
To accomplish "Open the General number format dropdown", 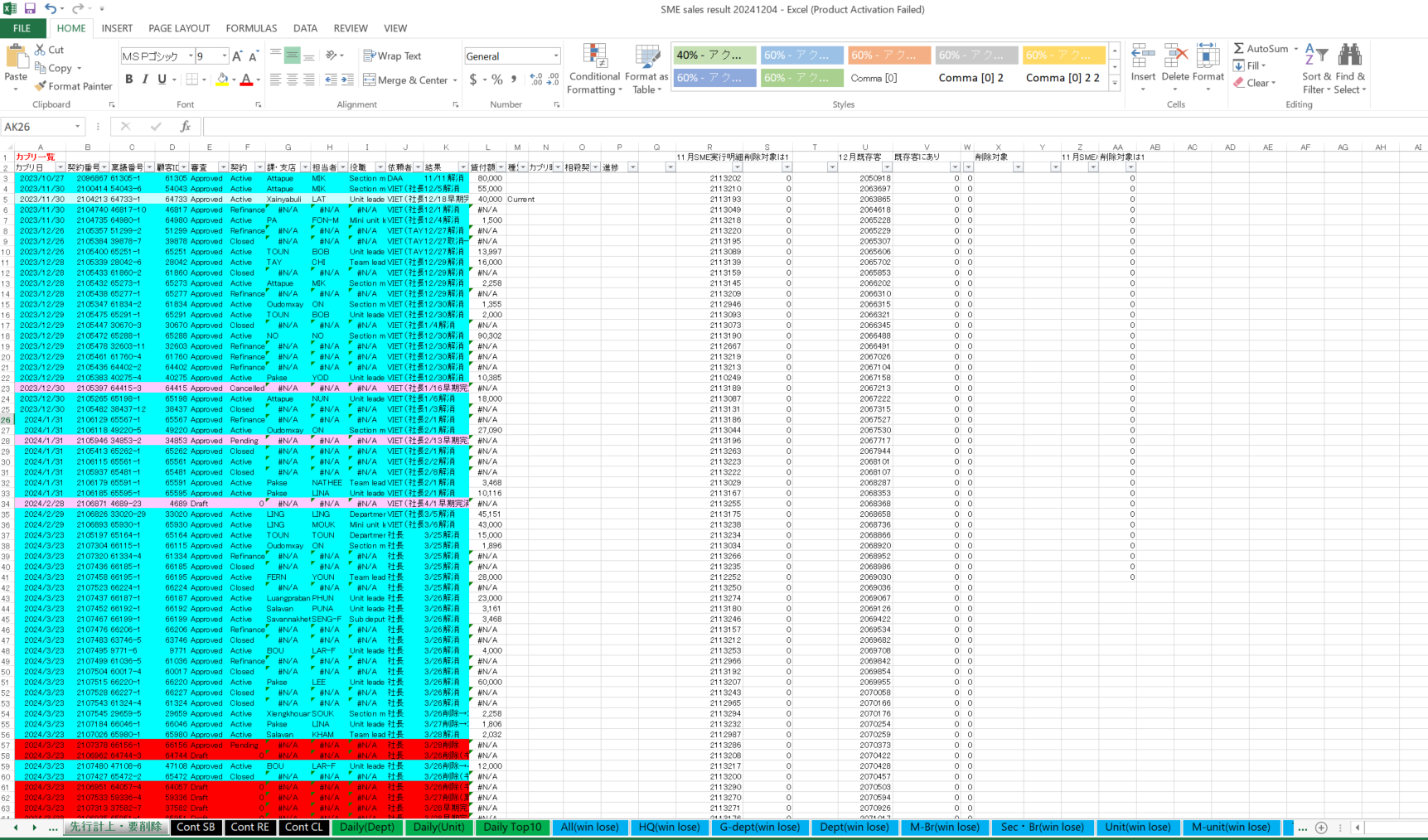I will [x=555, y=56].
